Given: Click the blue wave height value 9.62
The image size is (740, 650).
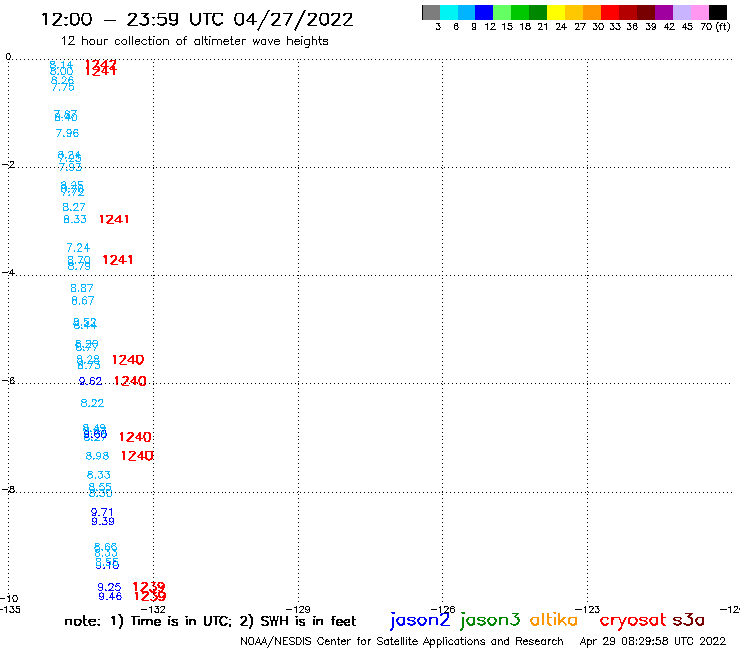Looking at the screenshot, I should click(90, 381).
